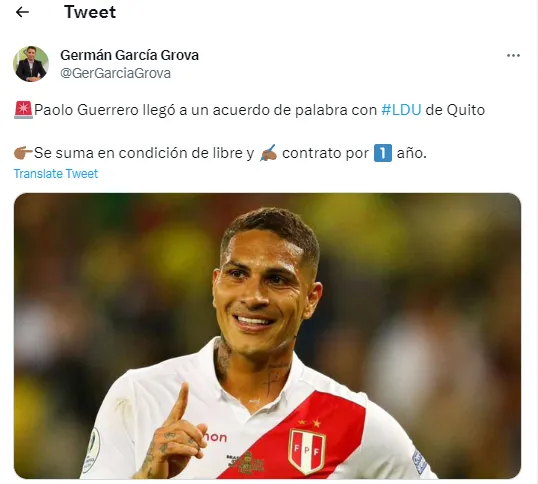Click the Copa América patch on sleeve

tap(92, 450)
